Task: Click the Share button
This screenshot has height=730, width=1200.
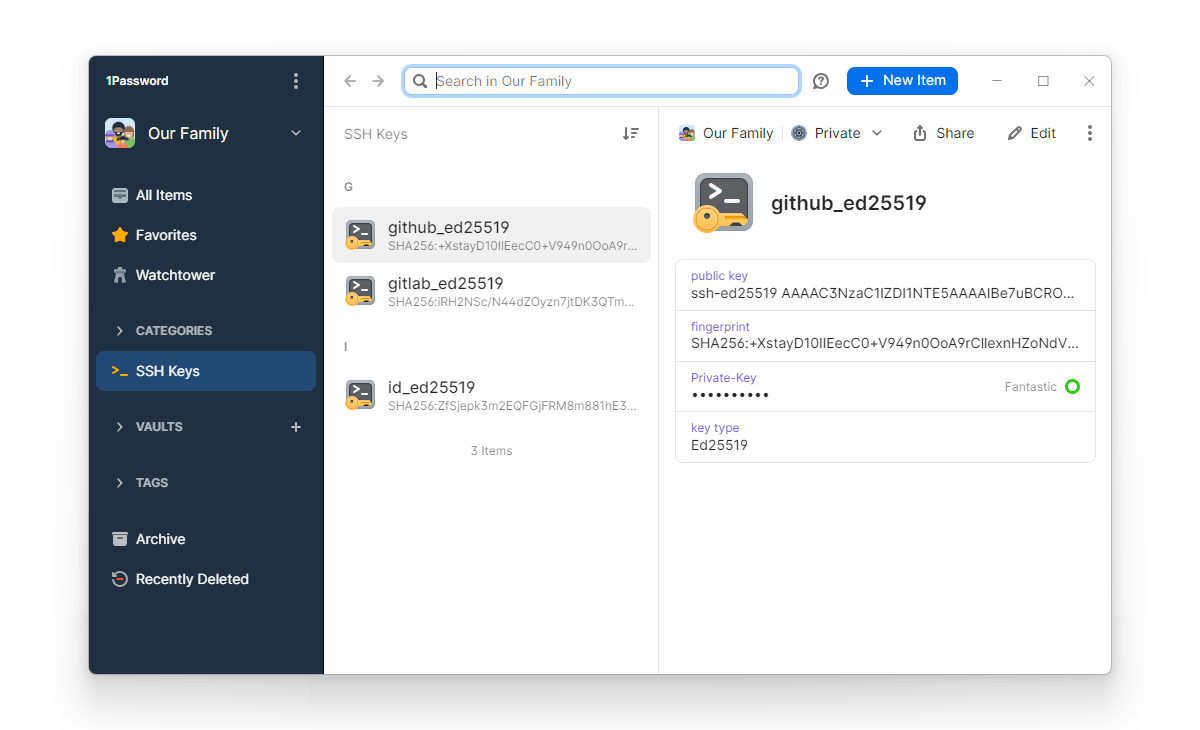Action: click(943, 133)
